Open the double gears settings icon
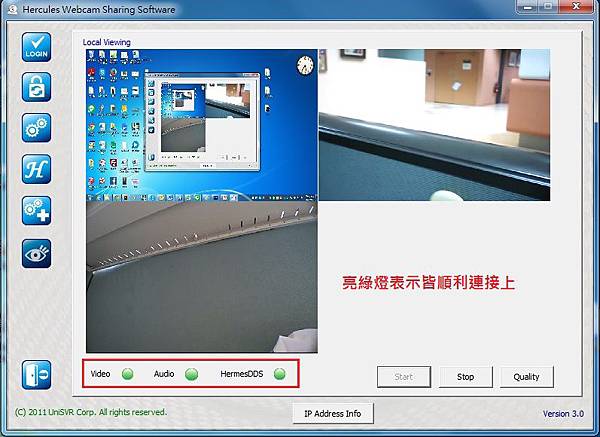The image size is (600, 437). (36, 128)
